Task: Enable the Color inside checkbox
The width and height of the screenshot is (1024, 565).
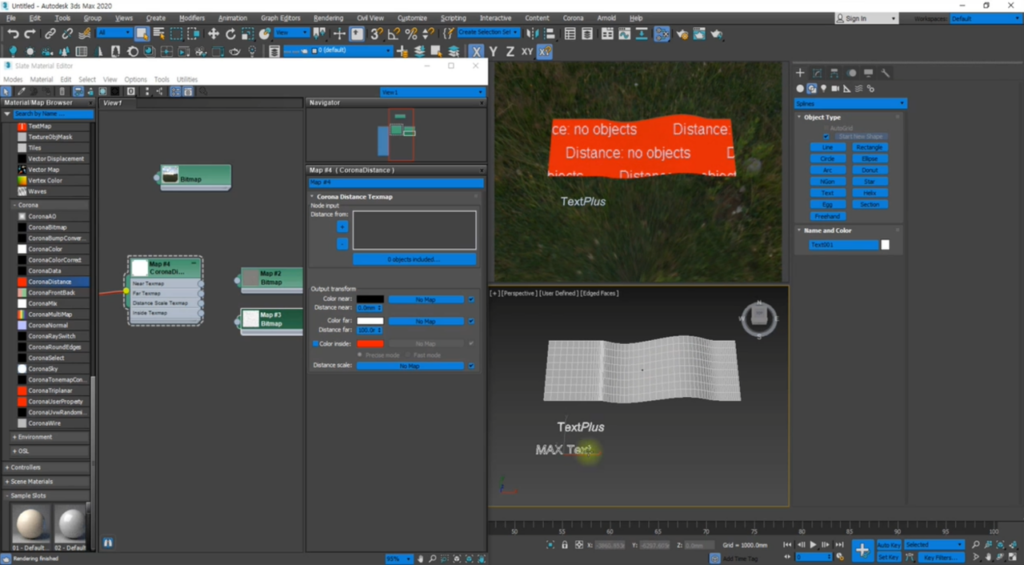Action: 315,344
